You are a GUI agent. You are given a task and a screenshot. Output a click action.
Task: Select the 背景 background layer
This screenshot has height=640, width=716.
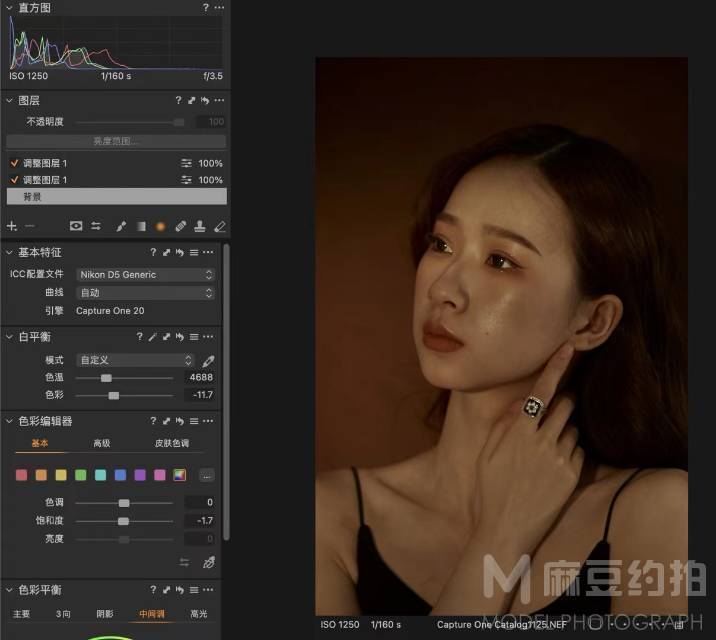(116, 197)
